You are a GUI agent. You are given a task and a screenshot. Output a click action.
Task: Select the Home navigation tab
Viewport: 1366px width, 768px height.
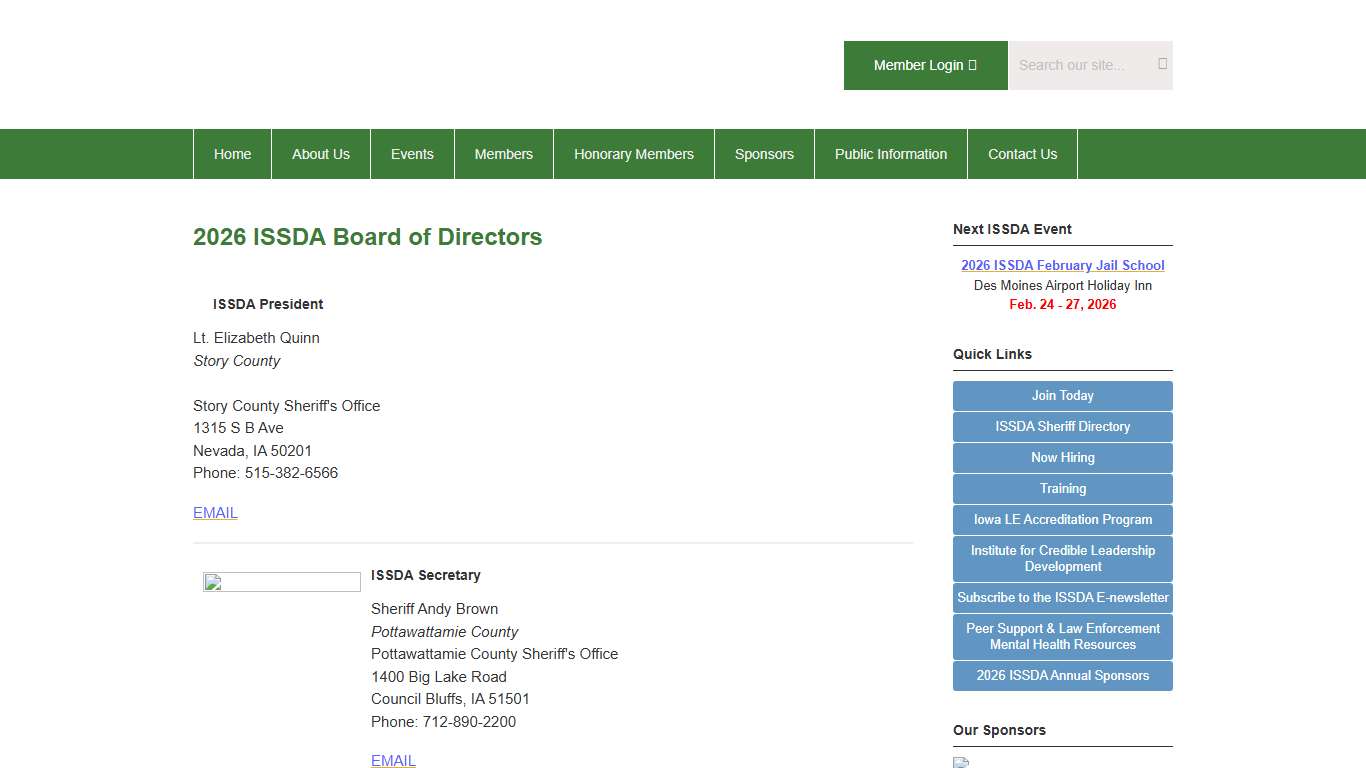232,154
